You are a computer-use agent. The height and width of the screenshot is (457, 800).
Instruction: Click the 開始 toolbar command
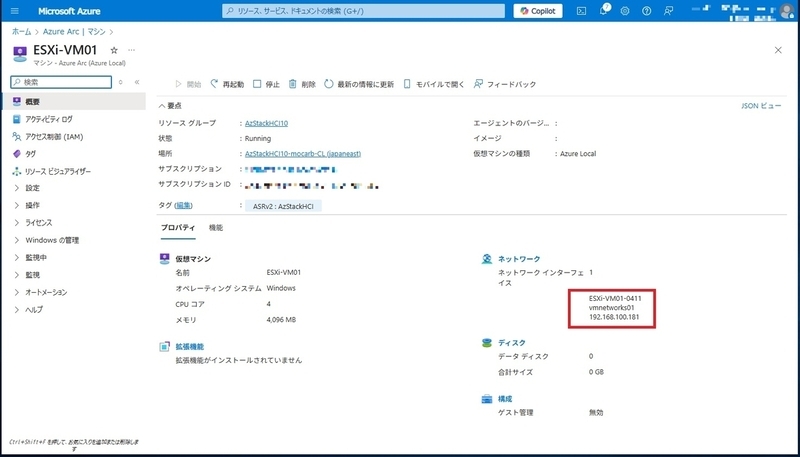pos(188,84)
